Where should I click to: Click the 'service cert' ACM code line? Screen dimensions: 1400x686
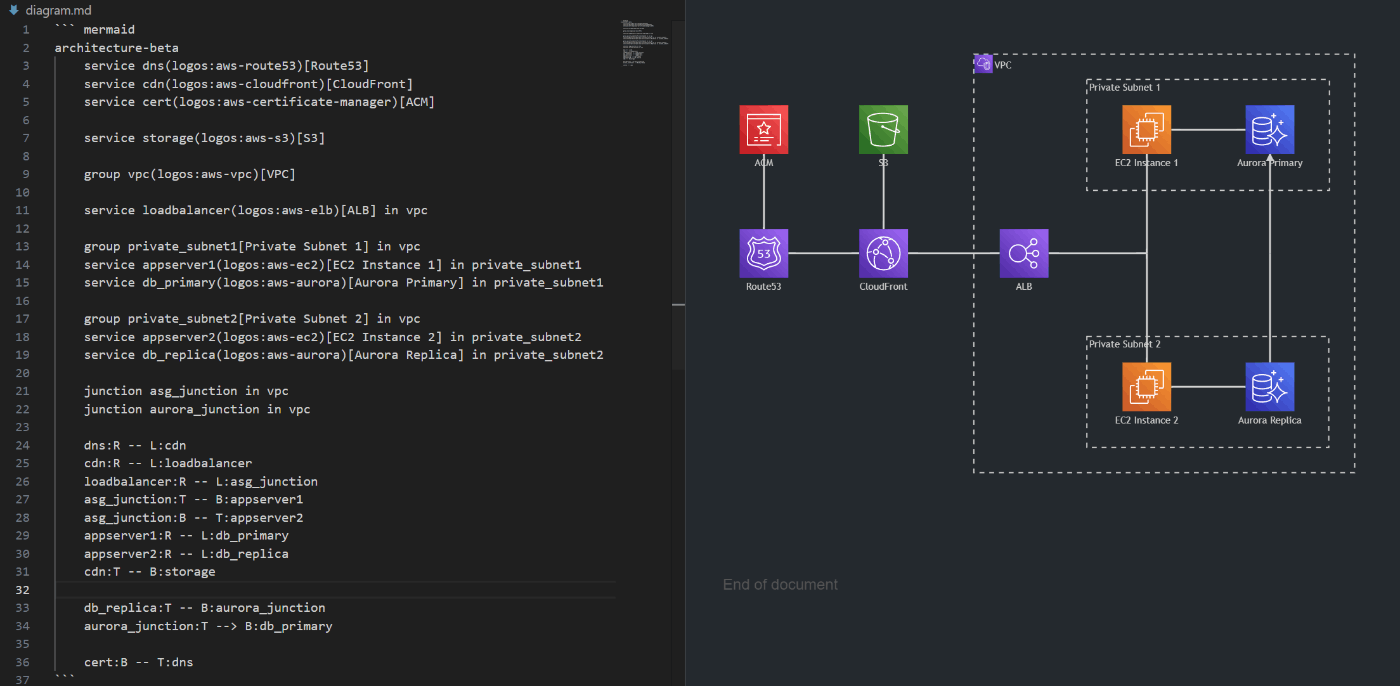pos(259,101)
